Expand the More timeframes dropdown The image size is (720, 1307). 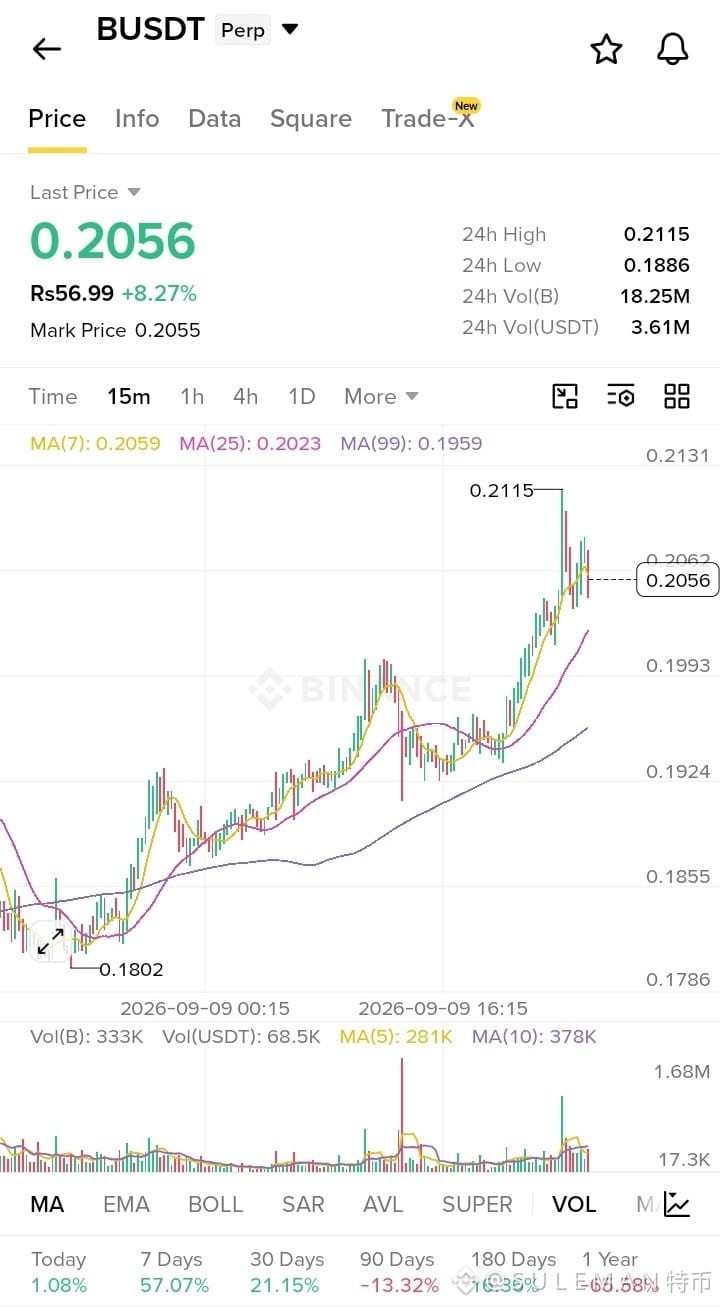[381, 396]
